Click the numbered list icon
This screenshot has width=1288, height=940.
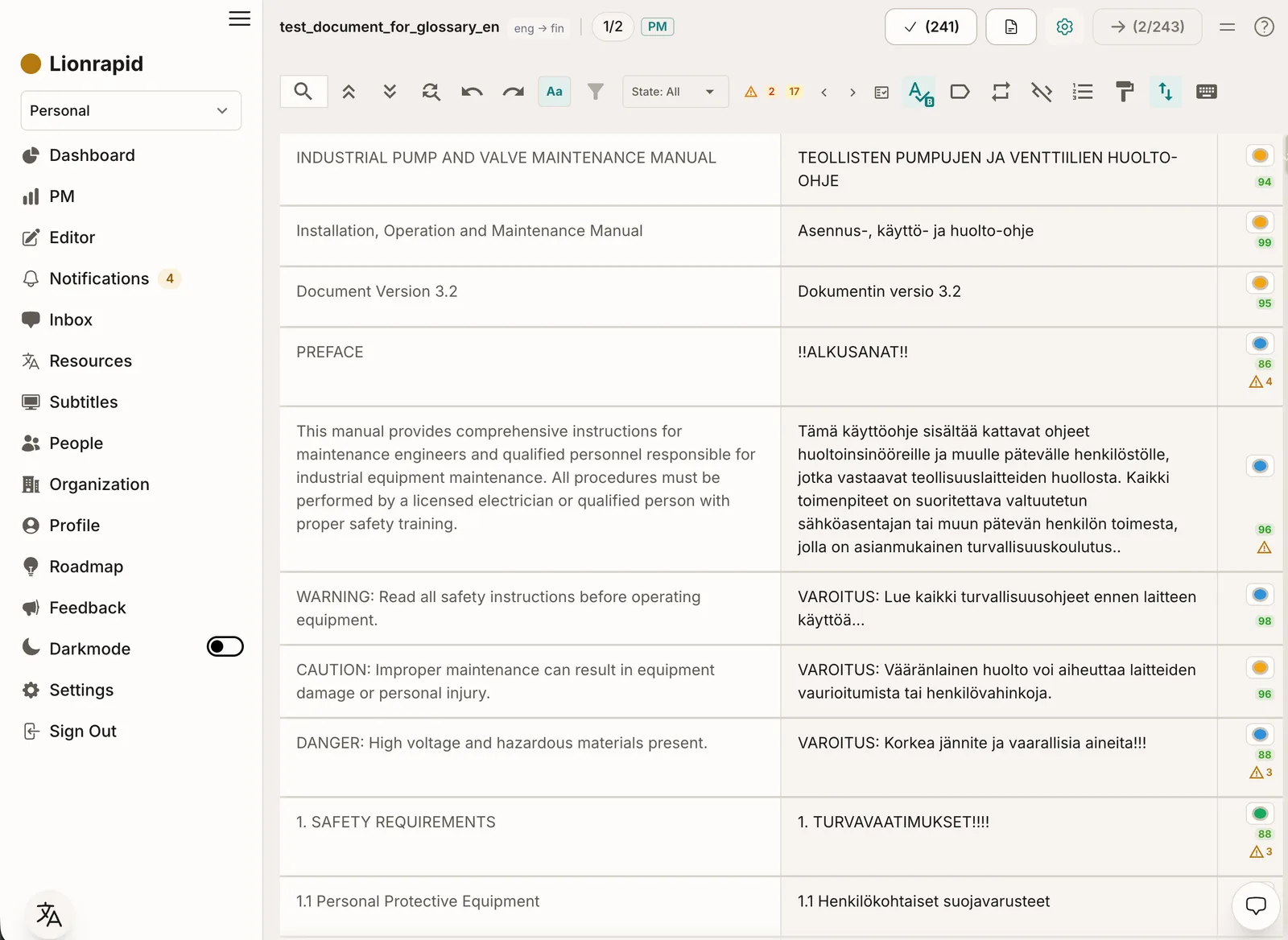tap(1083, 92)
